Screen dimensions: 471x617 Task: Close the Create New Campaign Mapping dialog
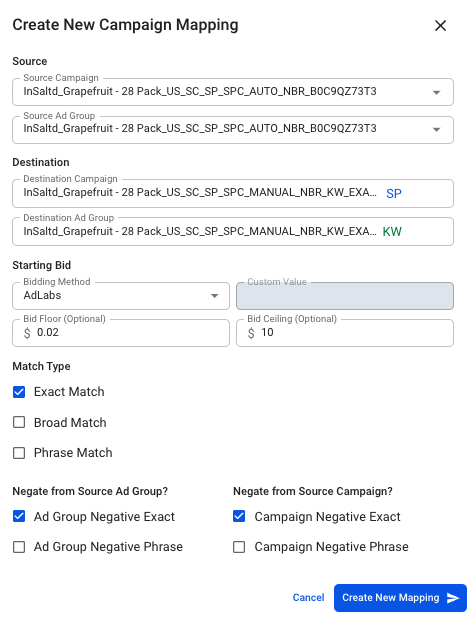pos(440,26)
